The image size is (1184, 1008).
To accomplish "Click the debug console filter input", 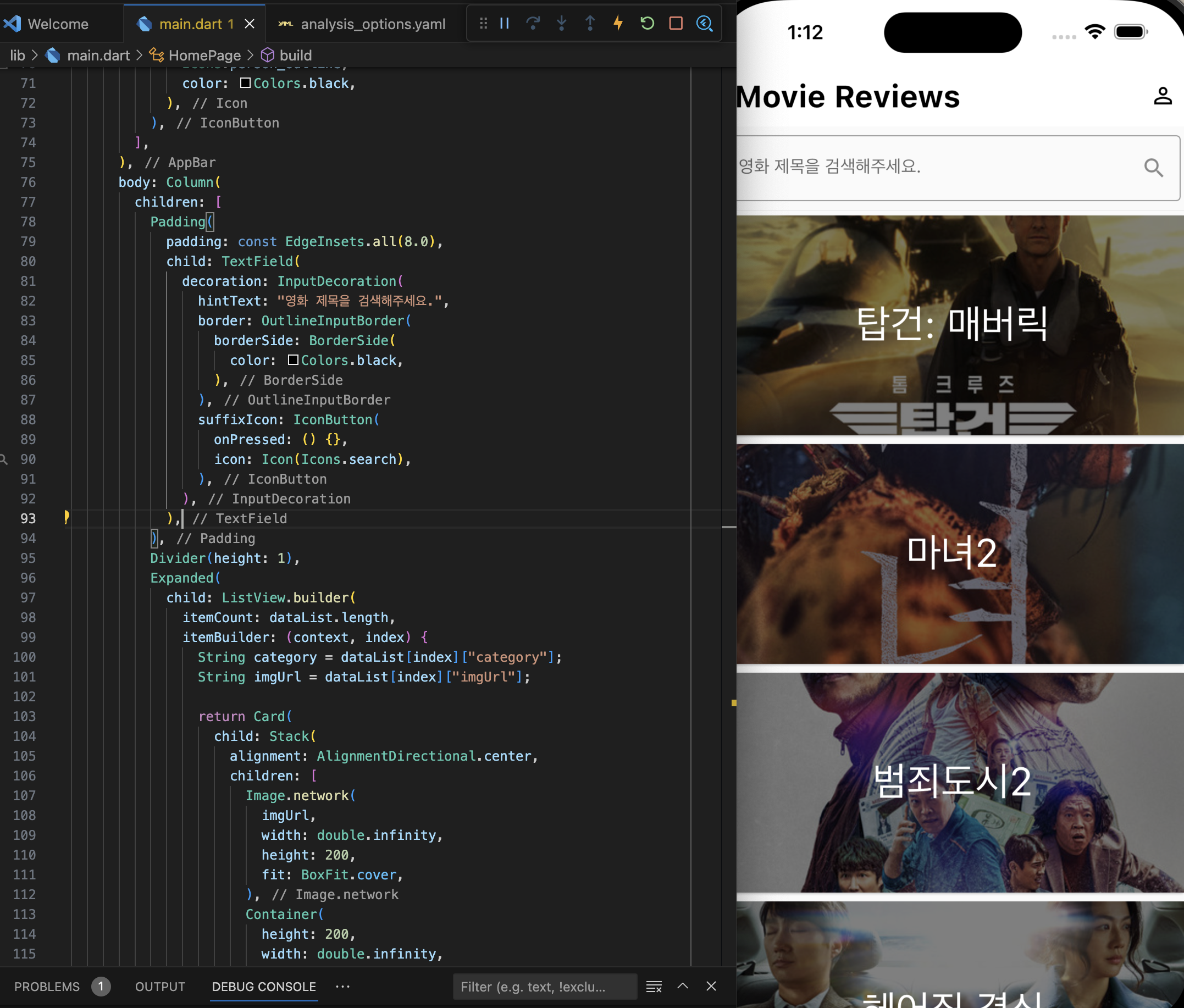I will coord(545,987).
